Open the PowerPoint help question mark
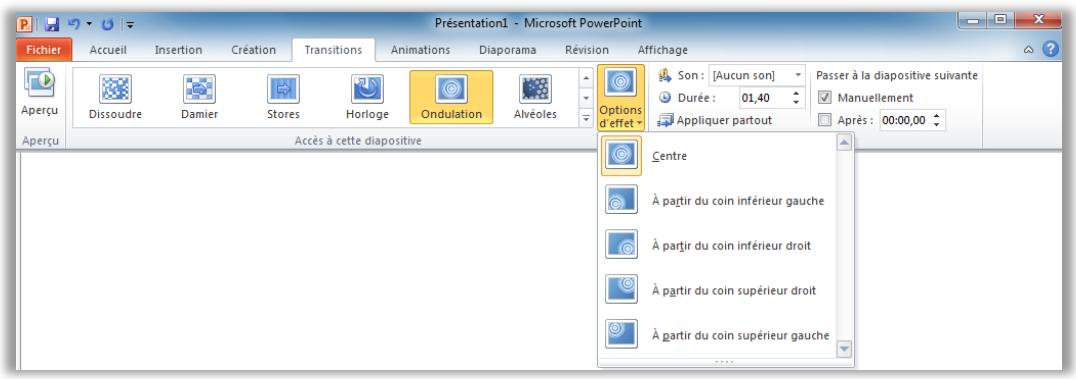This screenshot has width=1076, height=379. coord(1051,49)
